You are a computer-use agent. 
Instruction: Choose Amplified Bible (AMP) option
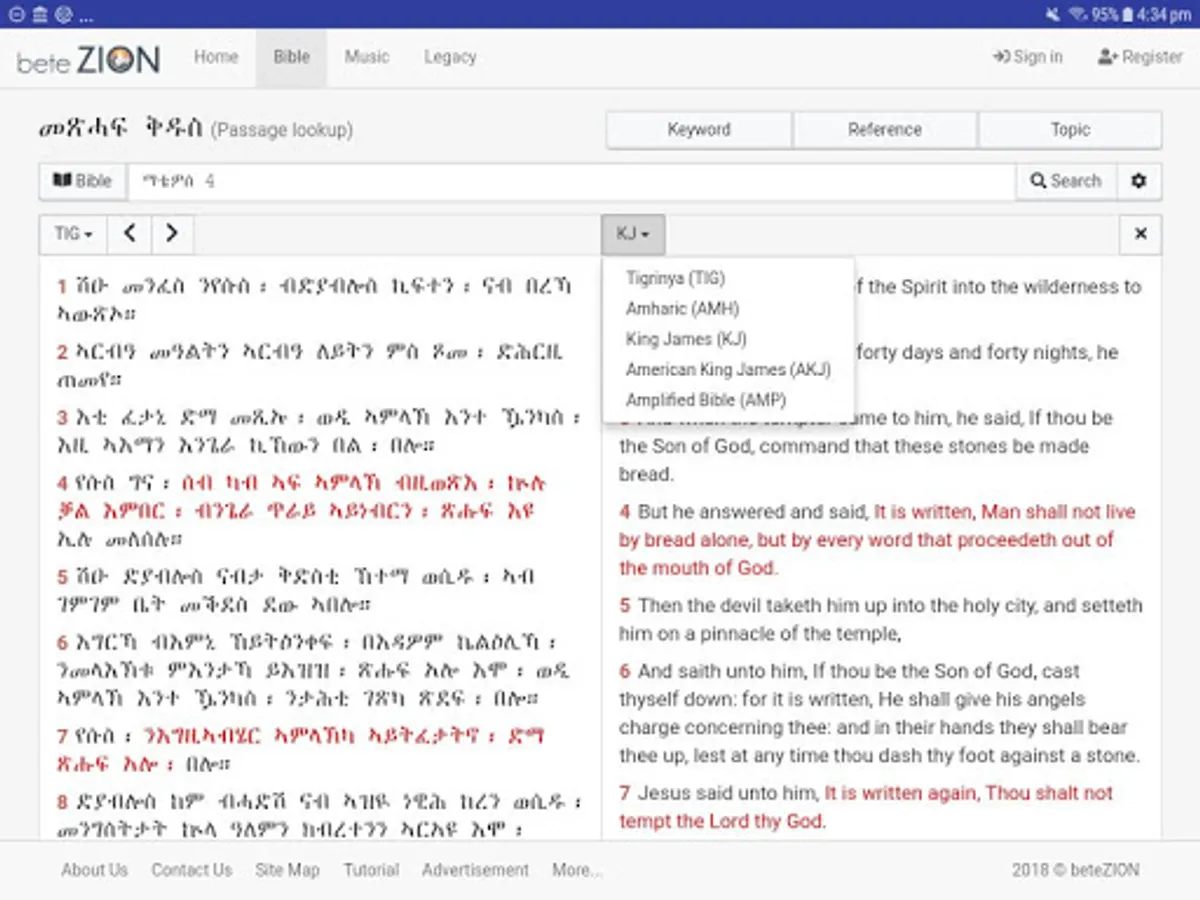(x=705, y=400)
